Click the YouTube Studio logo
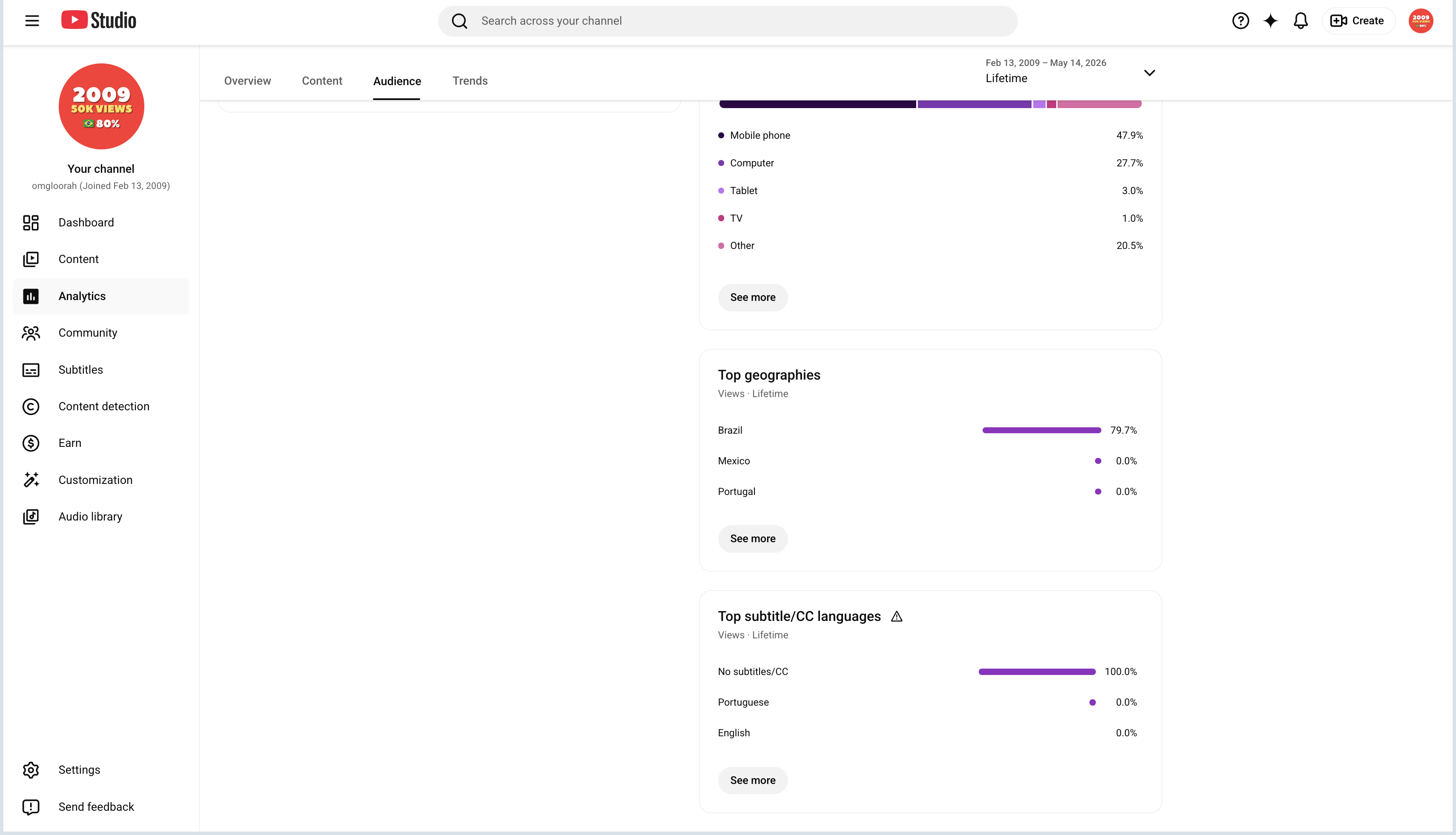The width and height of the screenshot is (1456, 835). 99,20
